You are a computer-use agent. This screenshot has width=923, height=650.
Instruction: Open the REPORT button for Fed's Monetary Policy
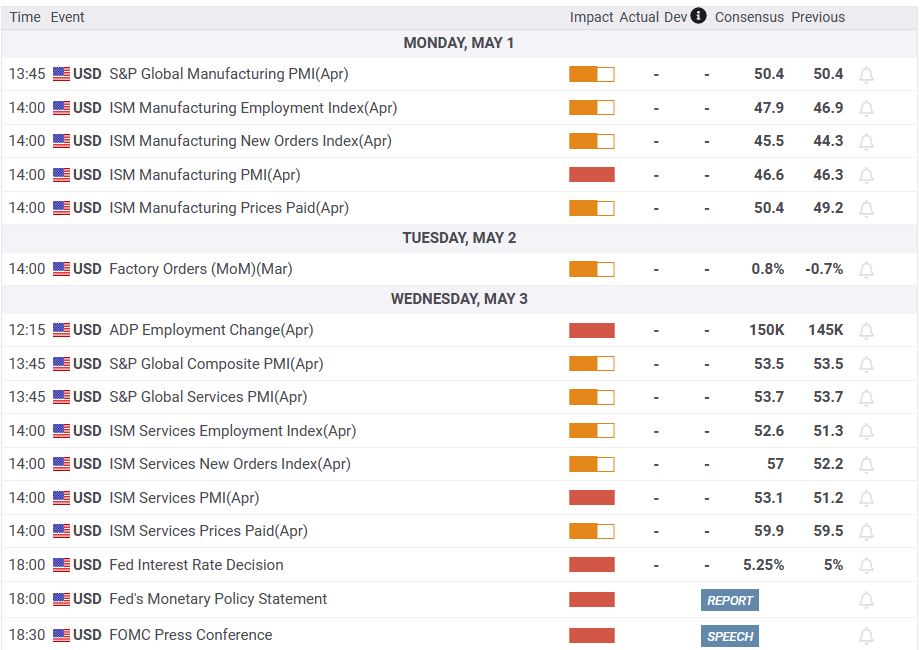730,600
